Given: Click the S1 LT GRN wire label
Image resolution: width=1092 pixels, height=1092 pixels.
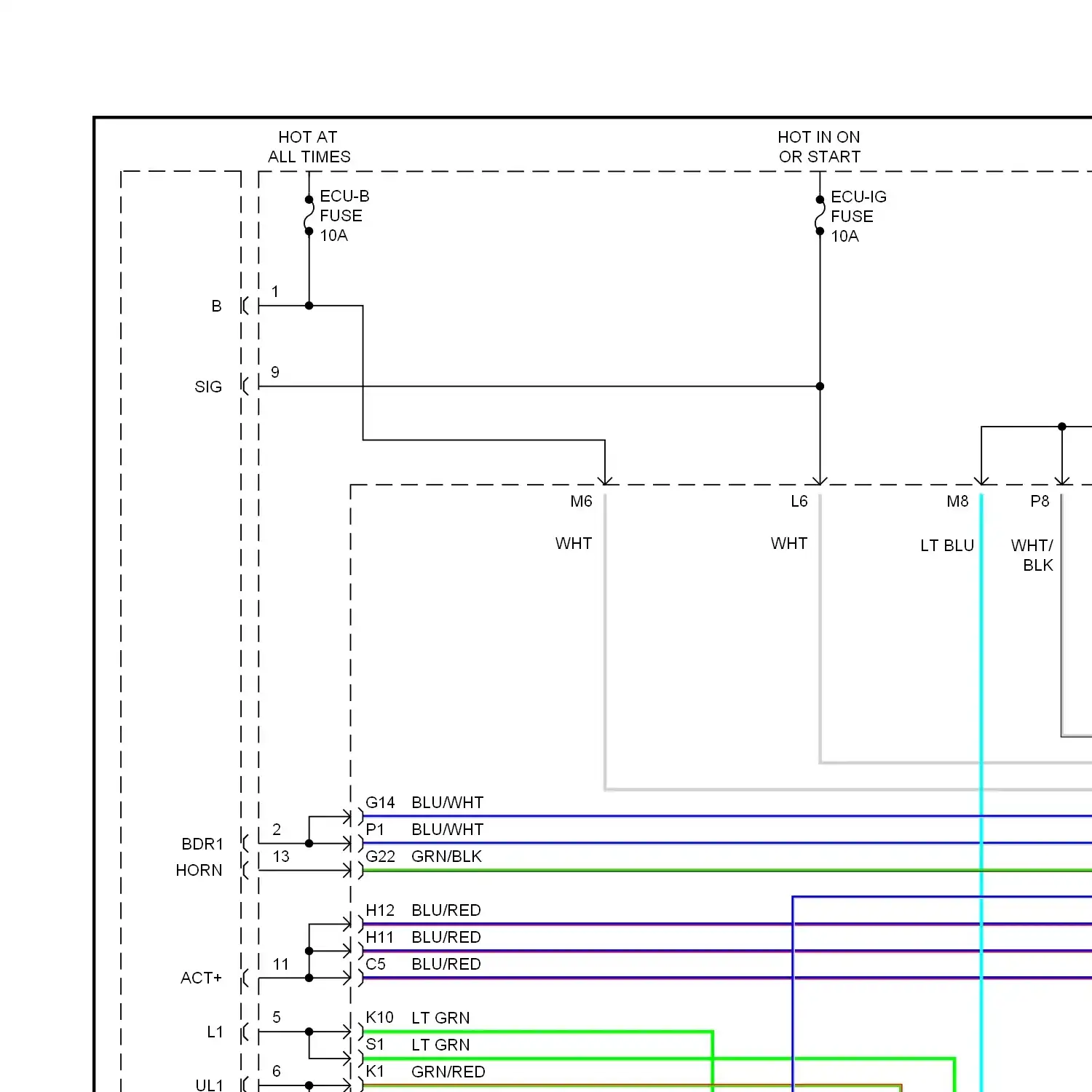Looking at the screenshot, I should pyautogui.click(x=417, y=1045).
